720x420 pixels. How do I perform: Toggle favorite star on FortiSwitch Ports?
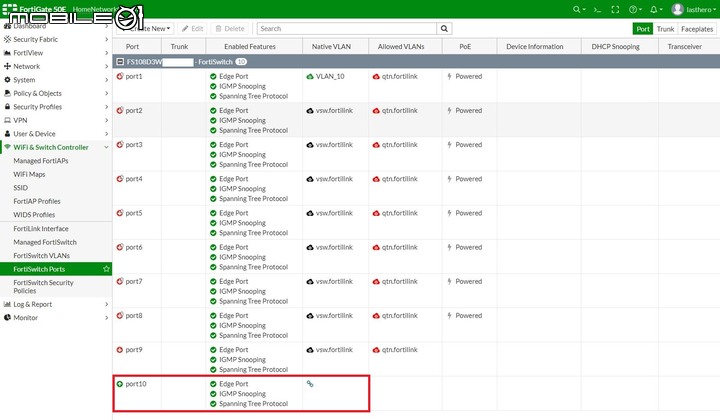point(107,269)
